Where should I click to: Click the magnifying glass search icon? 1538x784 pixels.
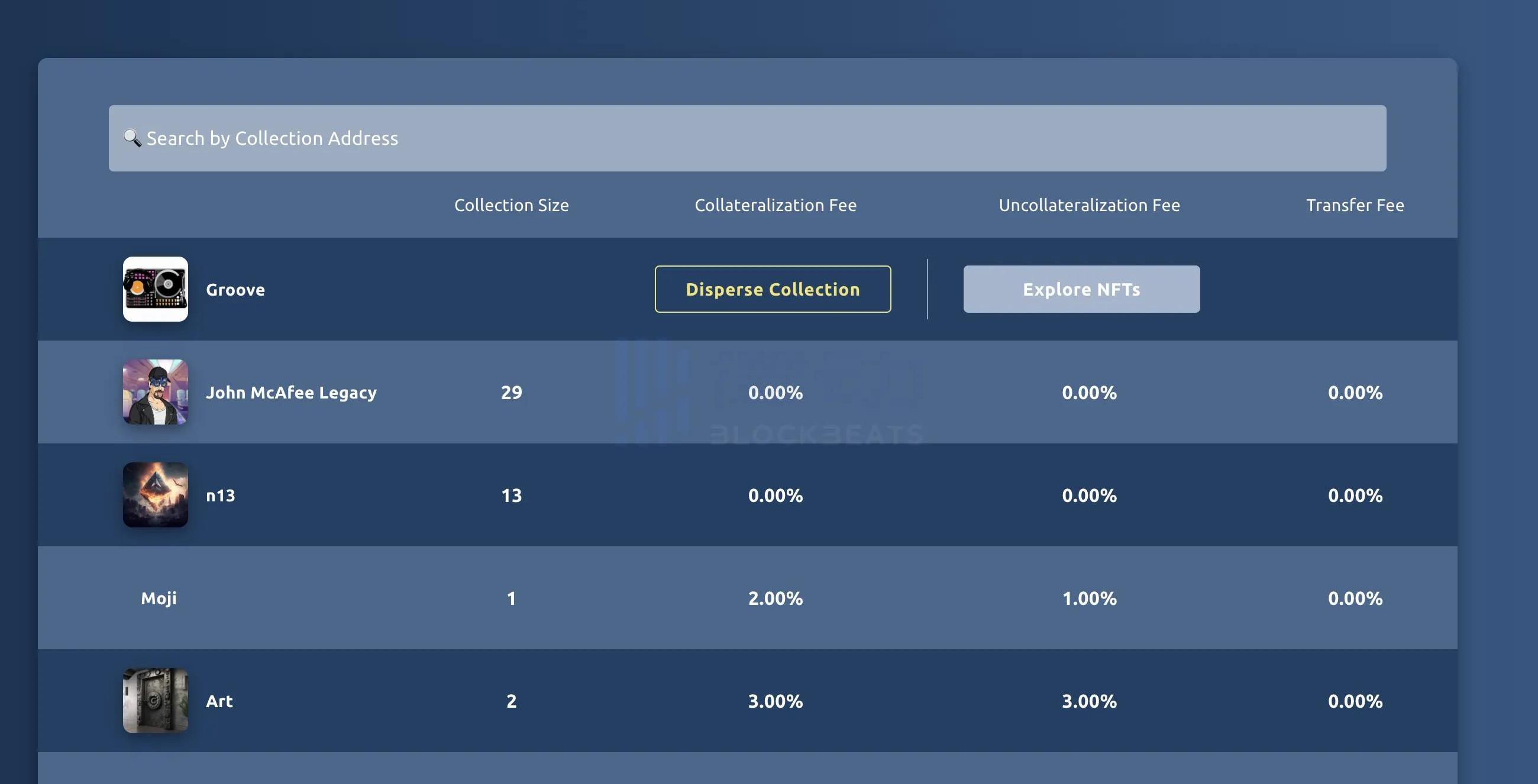coord(132,138)
